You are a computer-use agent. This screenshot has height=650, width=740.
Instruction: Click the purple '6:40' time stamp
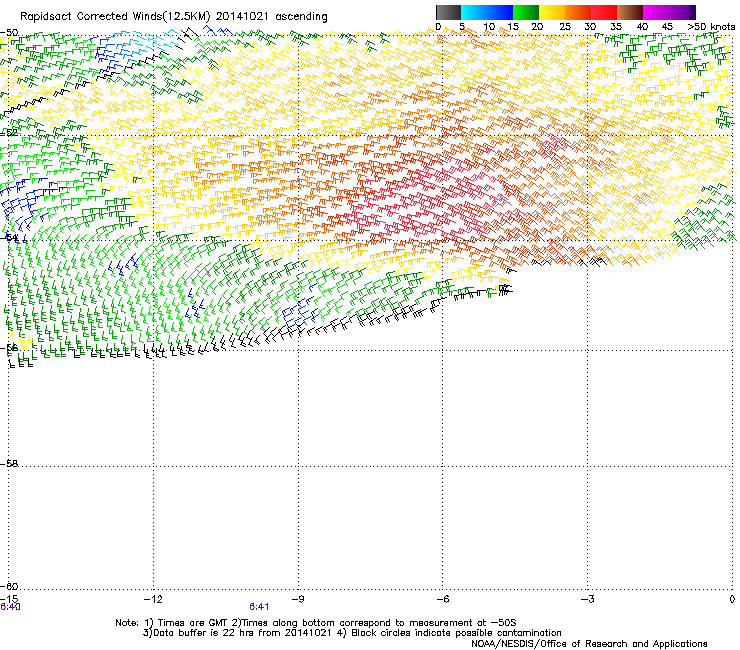pos(10,607)
